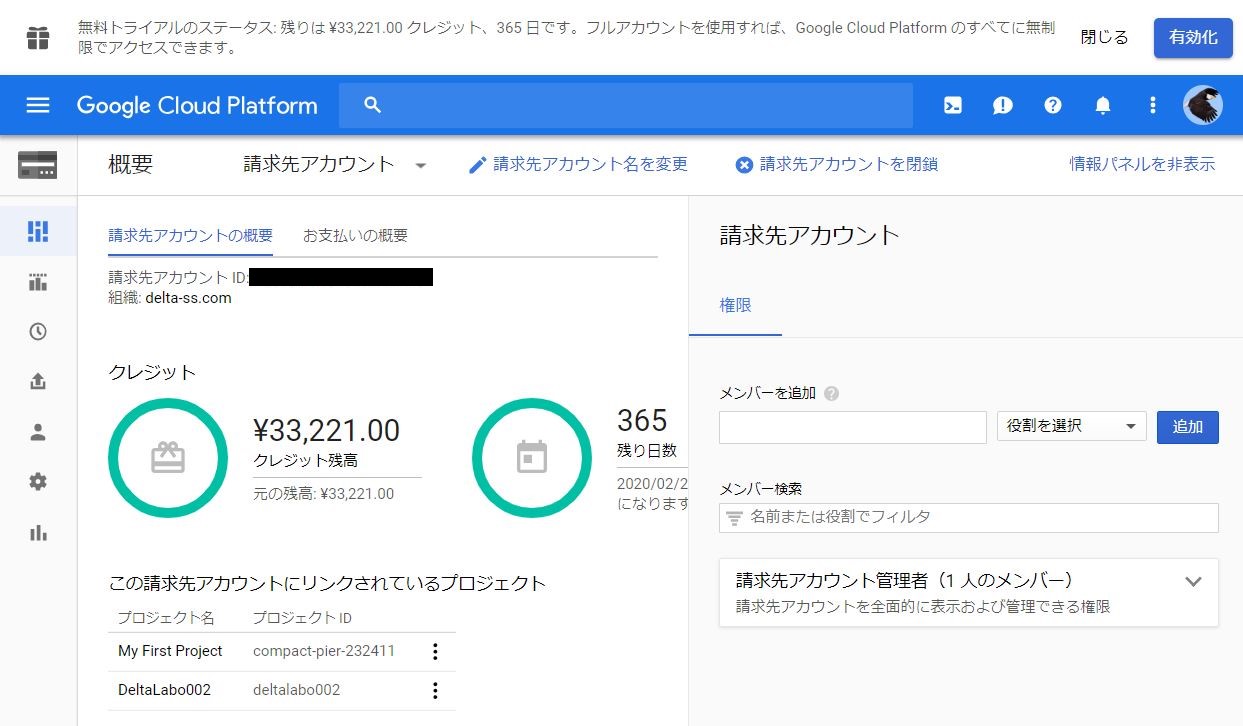Viewport: 1243px width, 726px height.
Task: Click My First Project name
Action: (170, 651)
